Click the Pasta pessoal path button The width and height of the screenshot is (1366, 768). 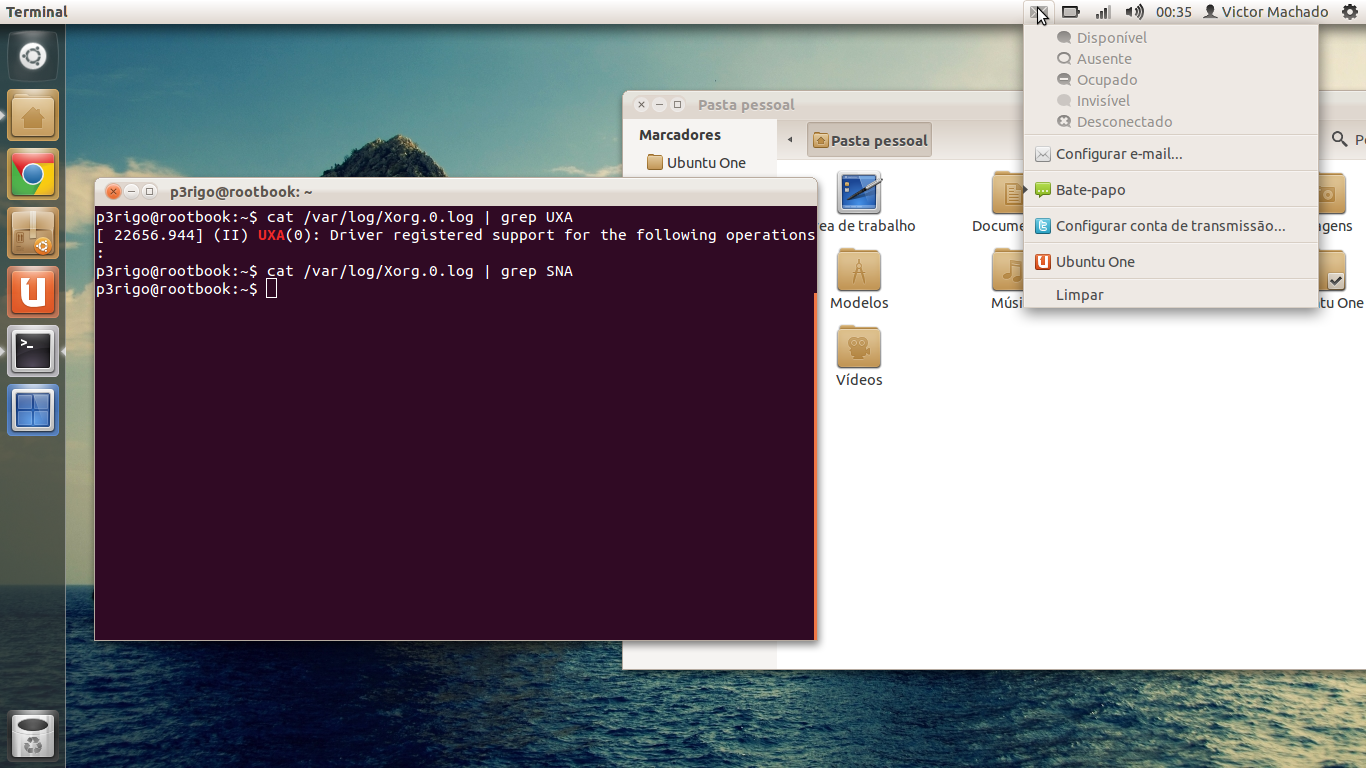[870, 141]
